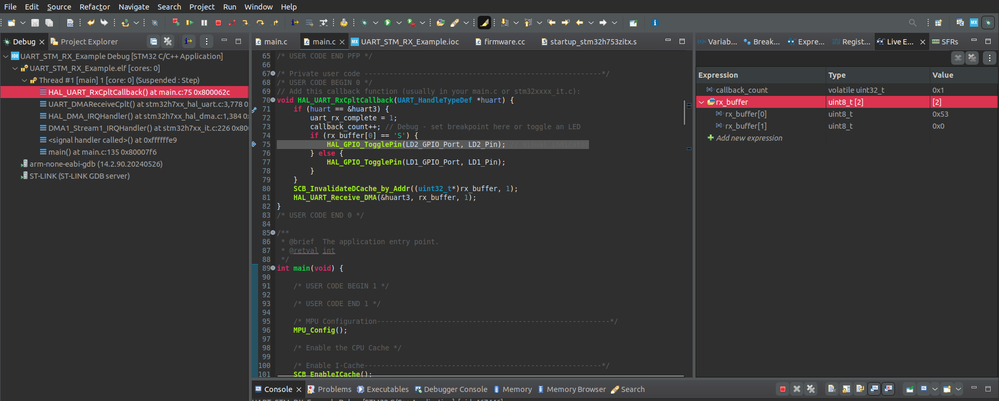Toggle Skip All Breakpoints toolbar icon
Image resolution: width=999 pixels, height=401 pixels.
pyautogui.click(x=155, y=22)
